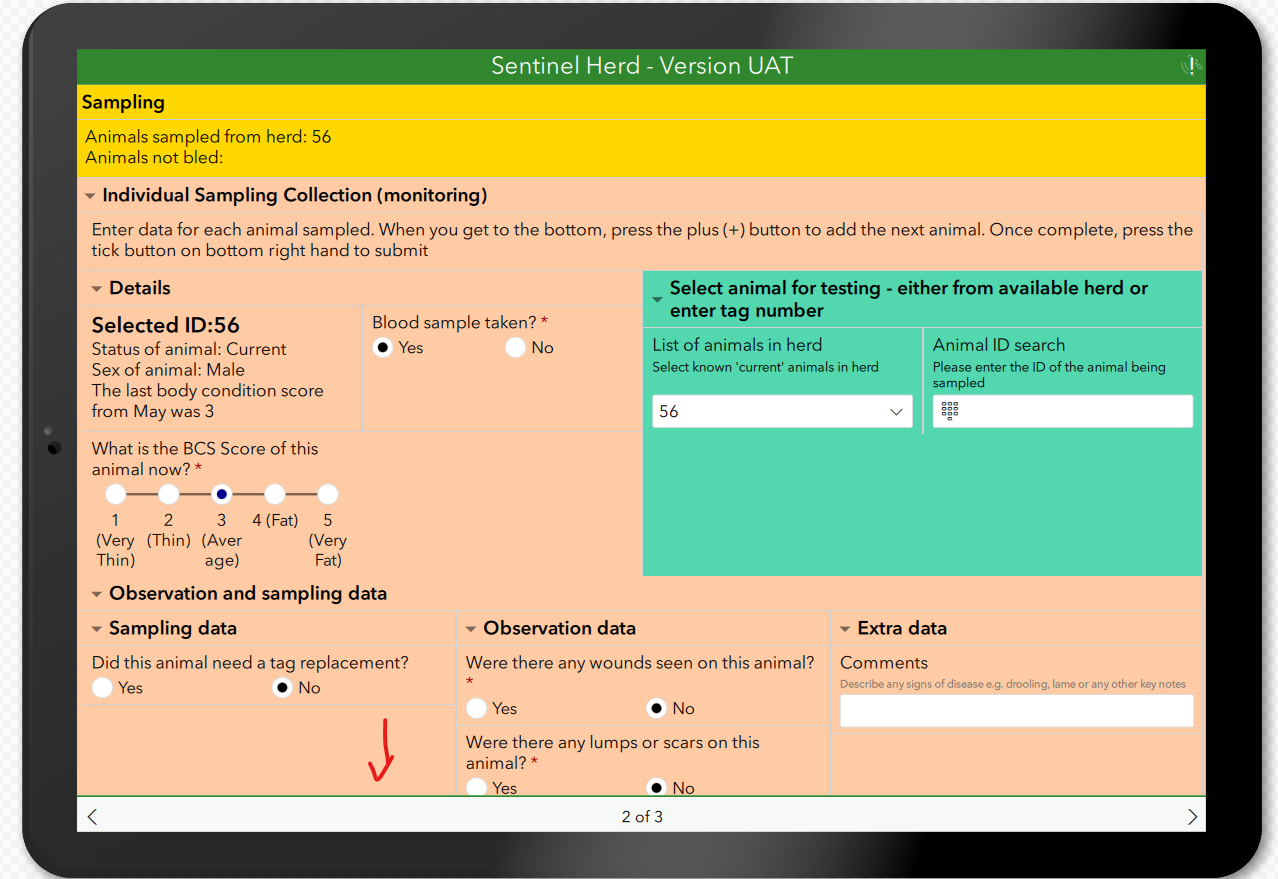Collapse the Details section
This screenshot has height=879, width=1278.
tap(97, 289)
